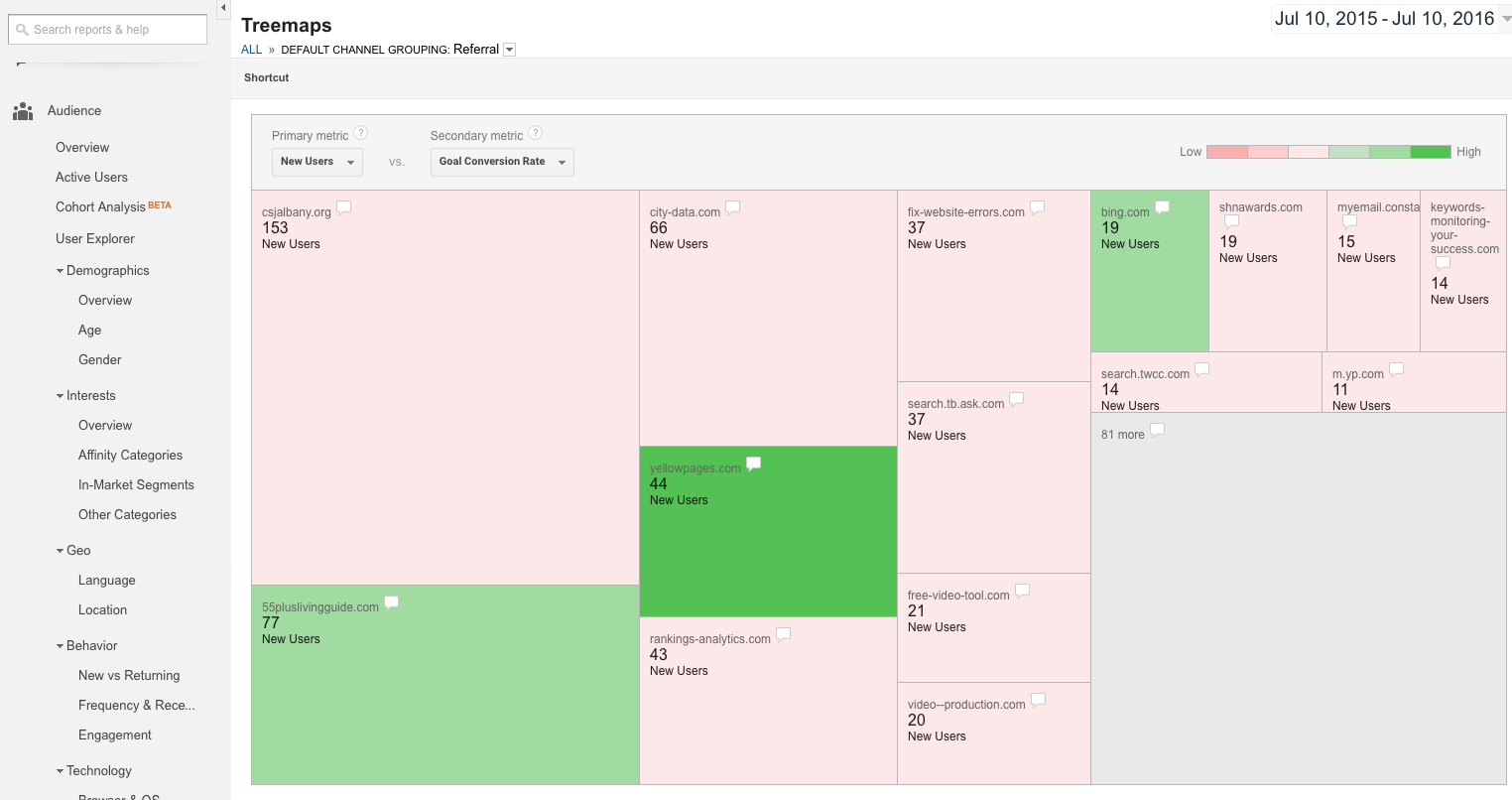Open the Goal Conversion Rate dropdown
Viewport: 1512px width, 800px height.
[502, 162]
